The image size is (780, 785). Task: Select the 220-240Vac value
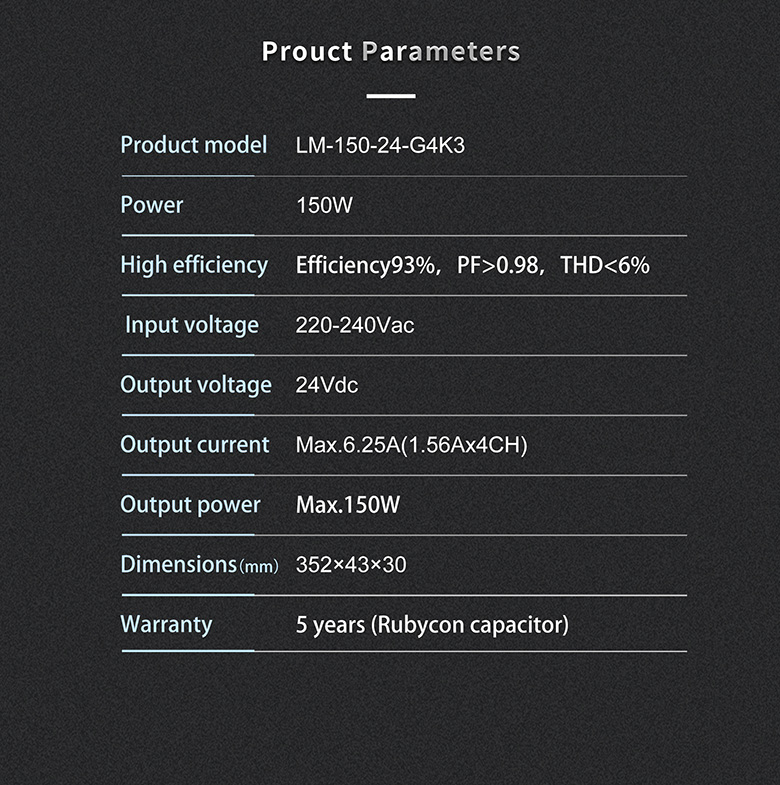click(355, 326)
